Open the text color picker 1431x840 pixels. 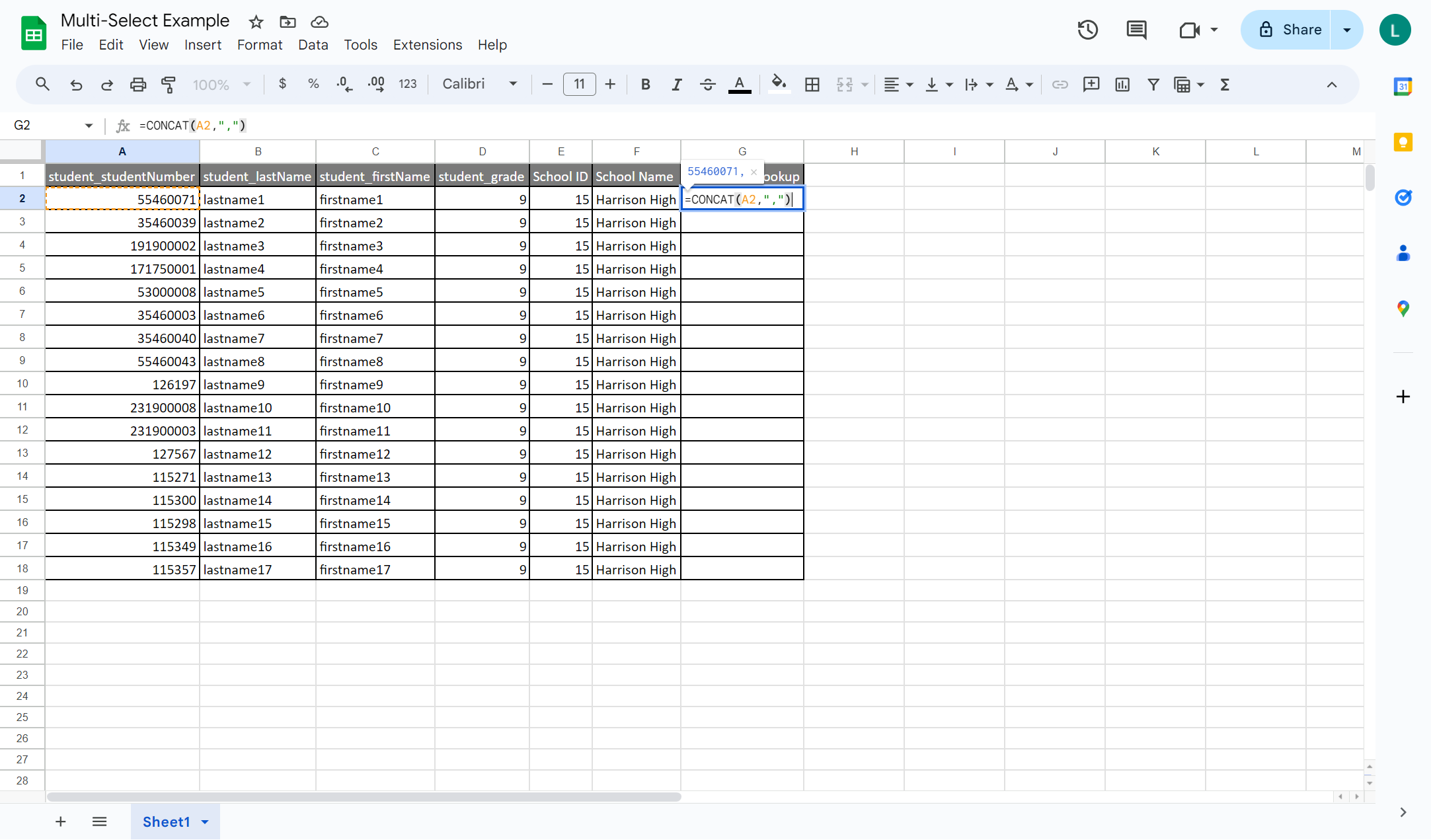[x=739, y=85]
